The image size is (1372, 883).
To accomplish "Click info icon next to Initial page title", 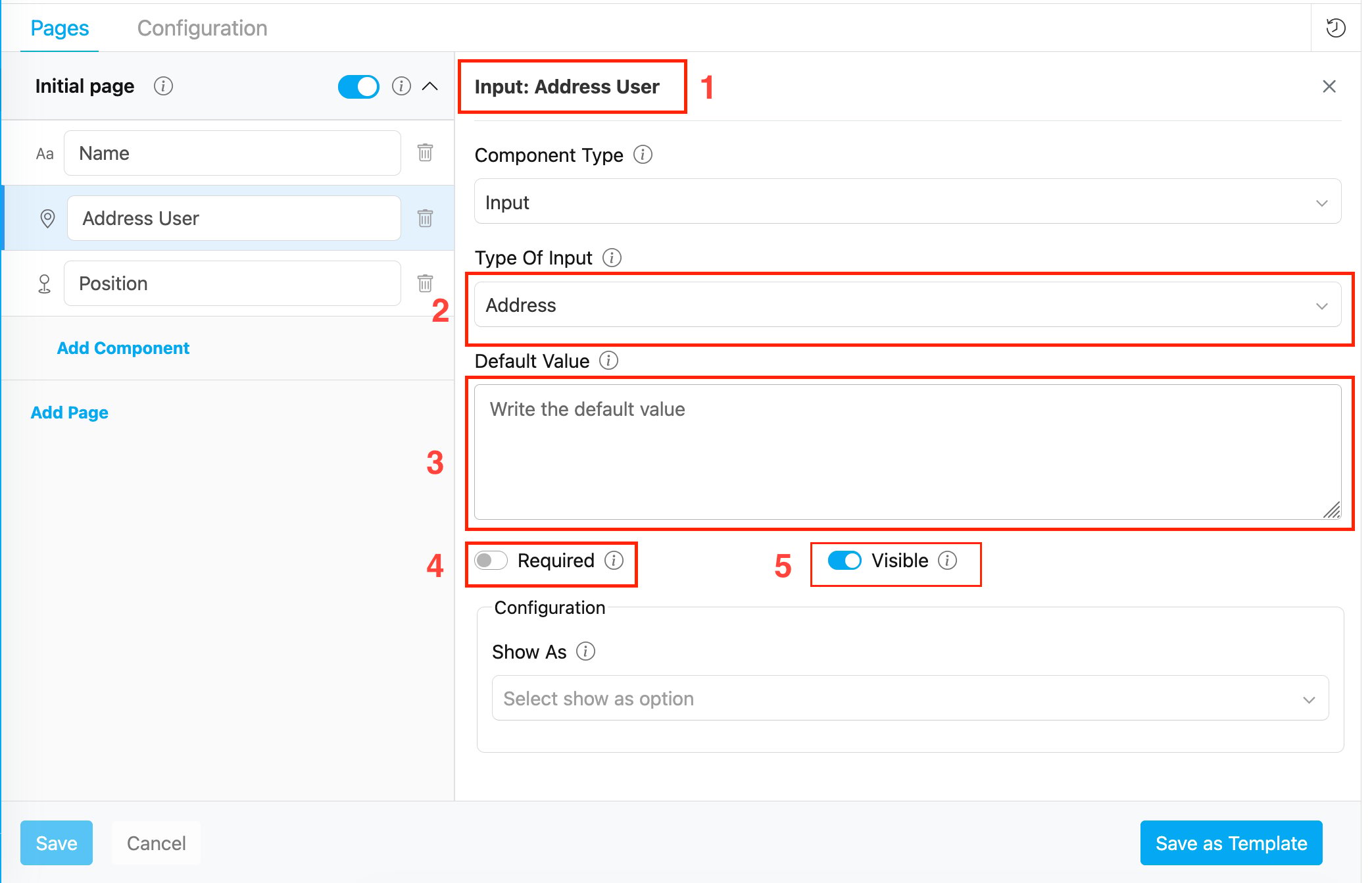I will (163, 86).
